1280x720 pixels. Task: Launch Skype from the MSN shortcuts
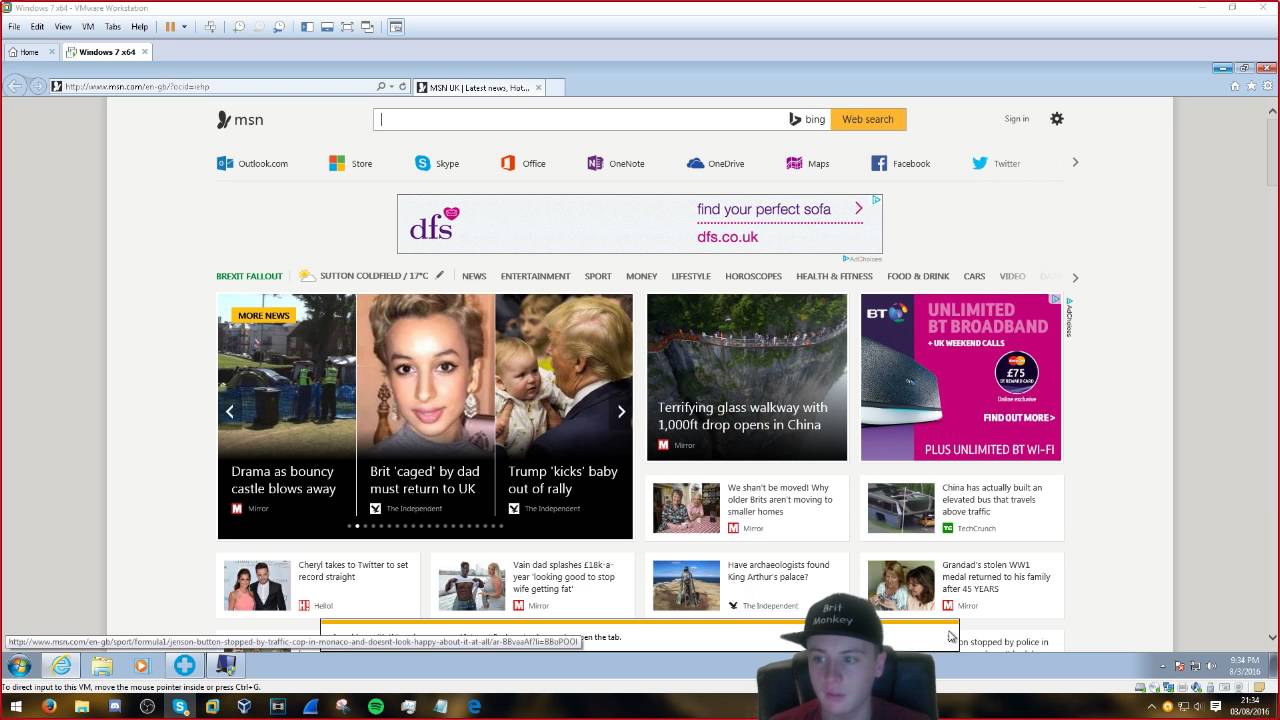(437, 163)
